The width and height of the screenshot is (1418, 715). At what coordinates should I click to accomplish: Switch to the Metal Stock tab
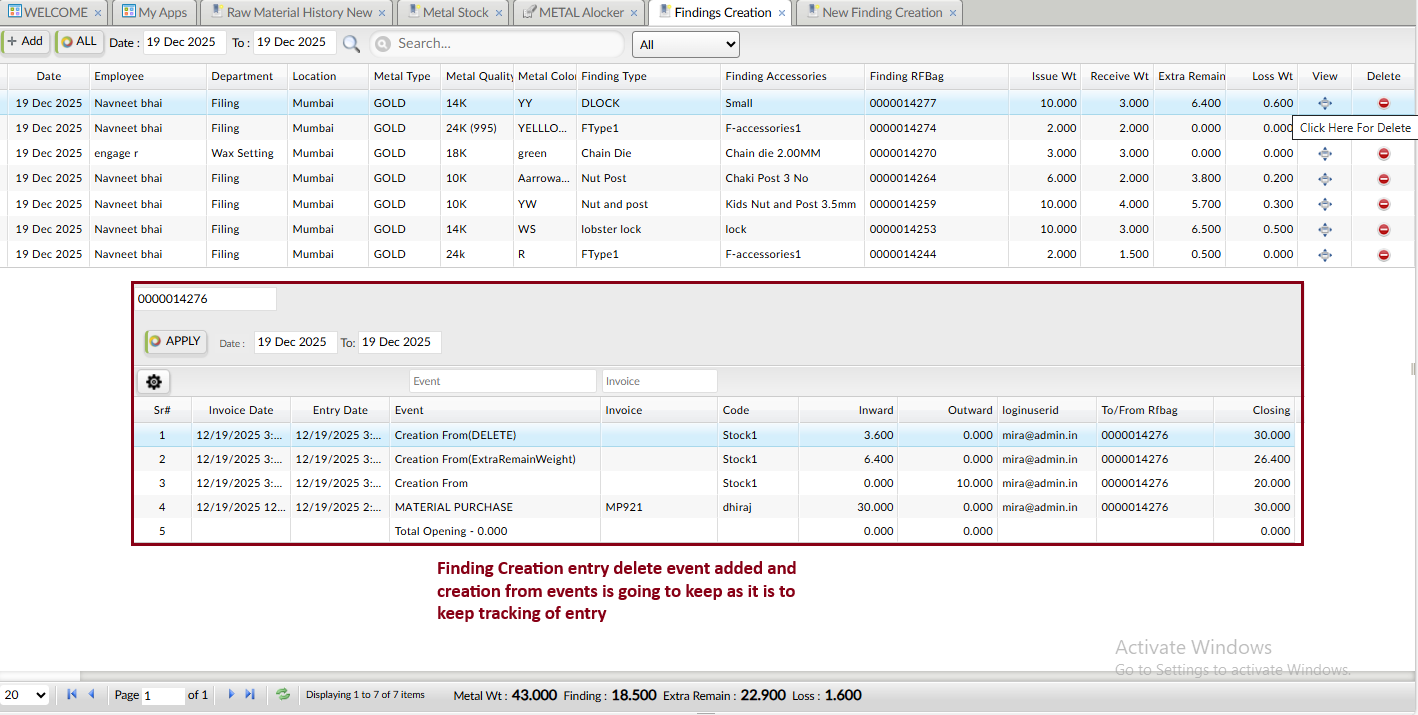(x=455, y=13)
